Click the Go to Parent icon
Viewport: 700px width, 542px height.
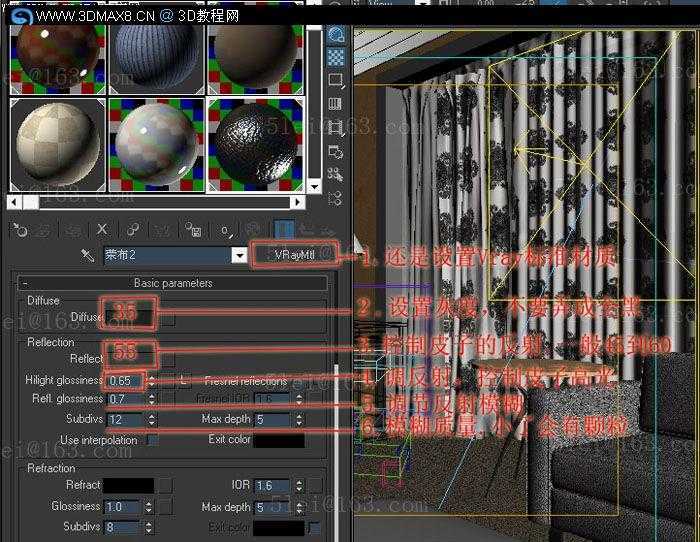pyautogui.click(x=306, y=230)
